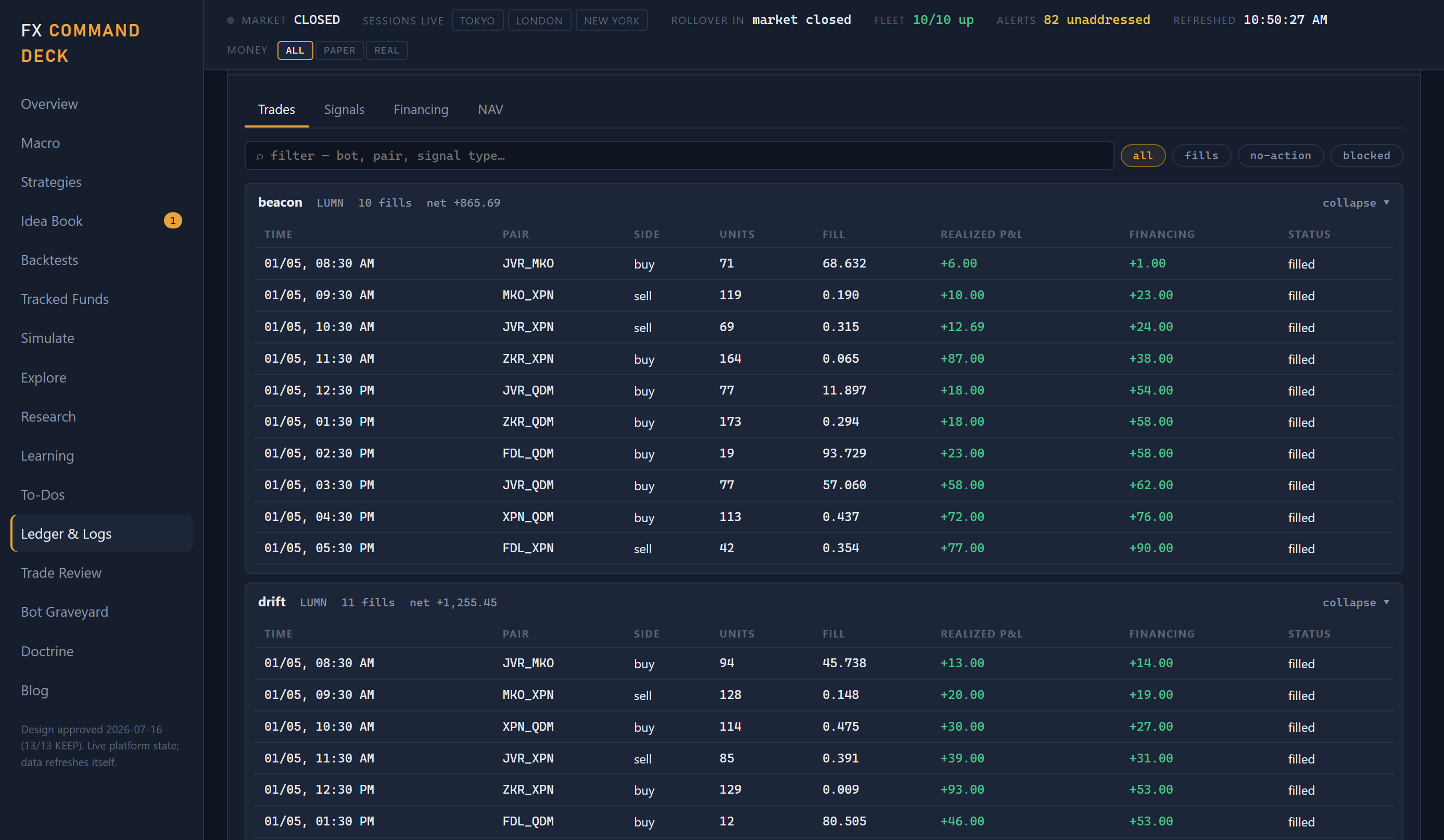Open Overview in the sidebar

(x=102, y=104)
